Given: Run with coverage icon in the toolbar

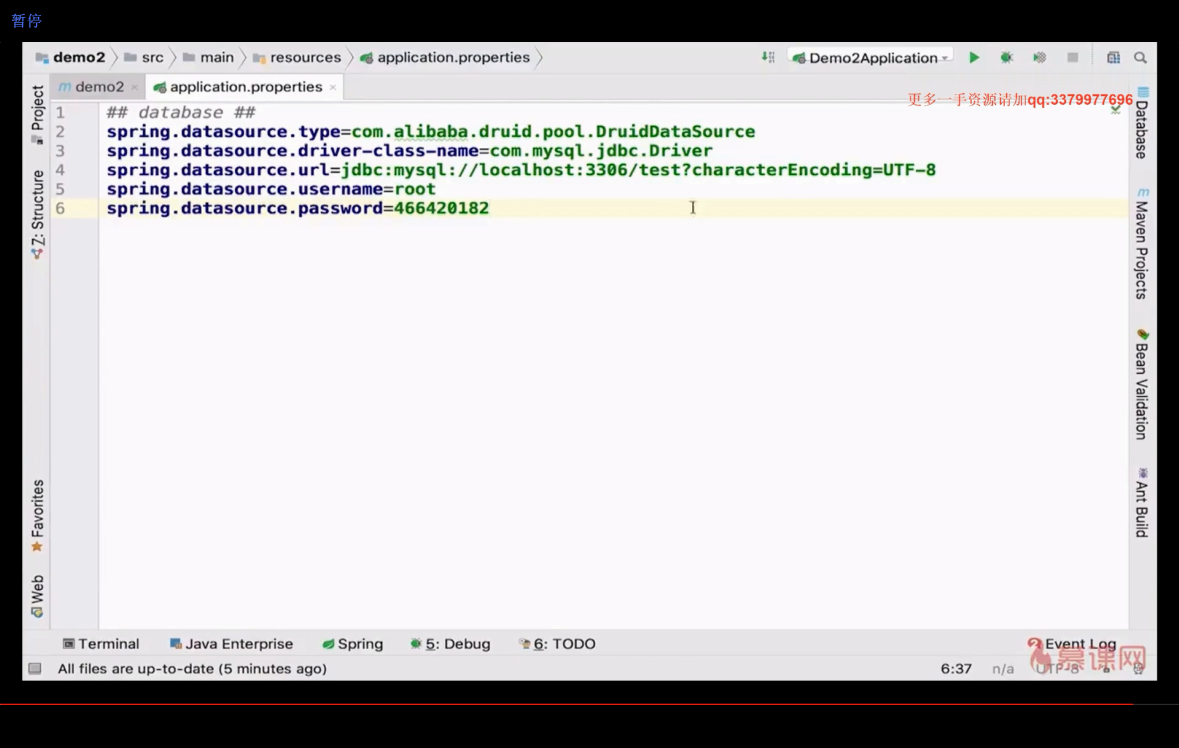Looking at the screenshot, I should (1039, 58).
